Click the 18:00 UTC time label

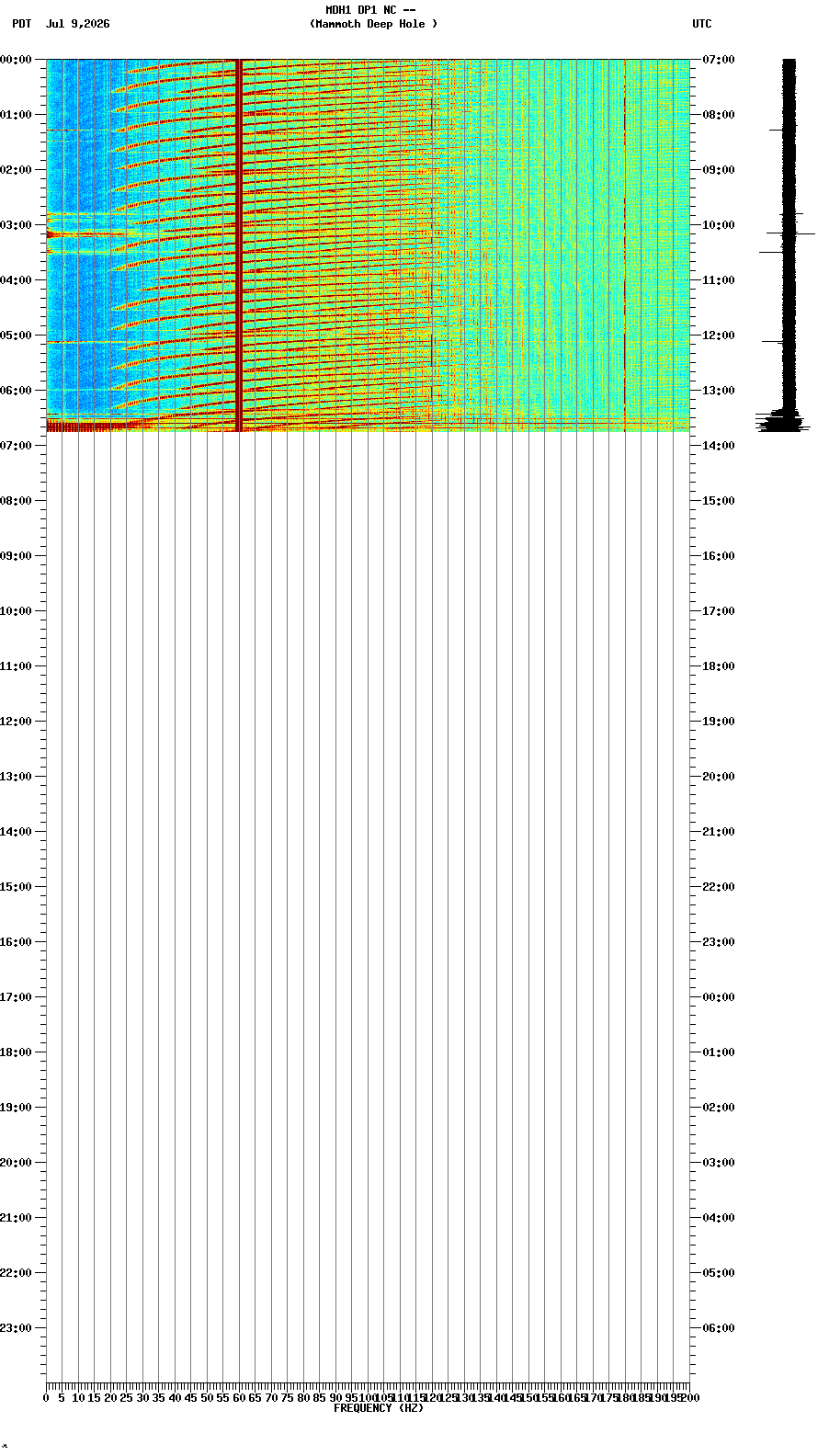pos(718,666)
